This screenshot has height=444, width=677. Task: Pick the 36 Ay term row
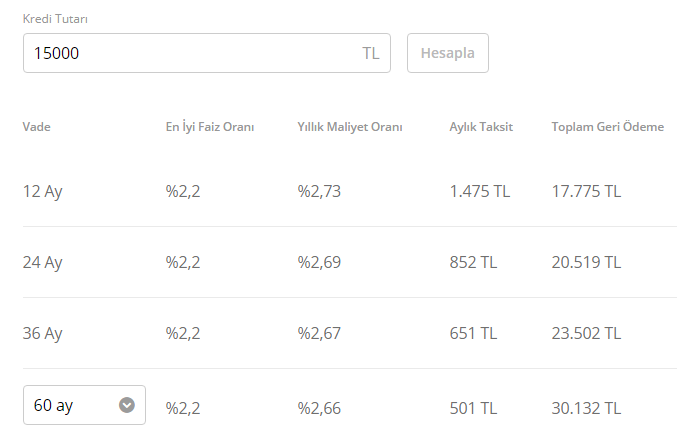(43, 333)
